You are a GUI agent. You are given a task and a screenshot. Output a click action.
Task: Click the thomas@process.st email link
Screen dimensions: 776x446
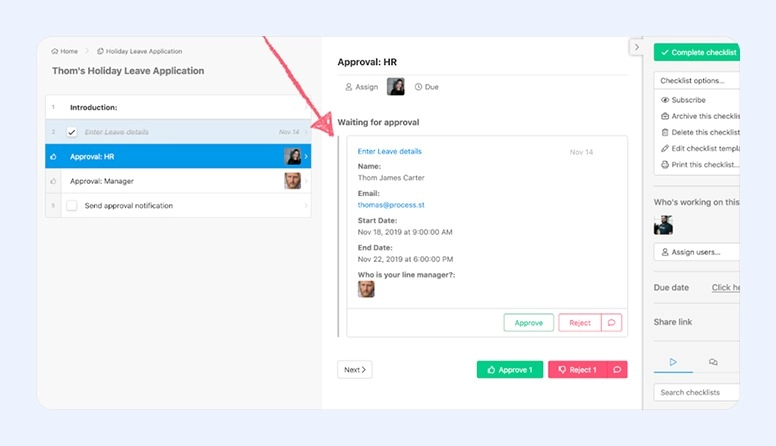point(391,205)
